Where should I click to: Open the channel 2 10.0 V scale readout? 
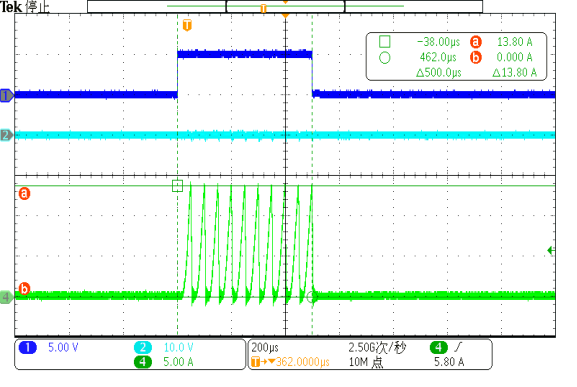(178, 348)
